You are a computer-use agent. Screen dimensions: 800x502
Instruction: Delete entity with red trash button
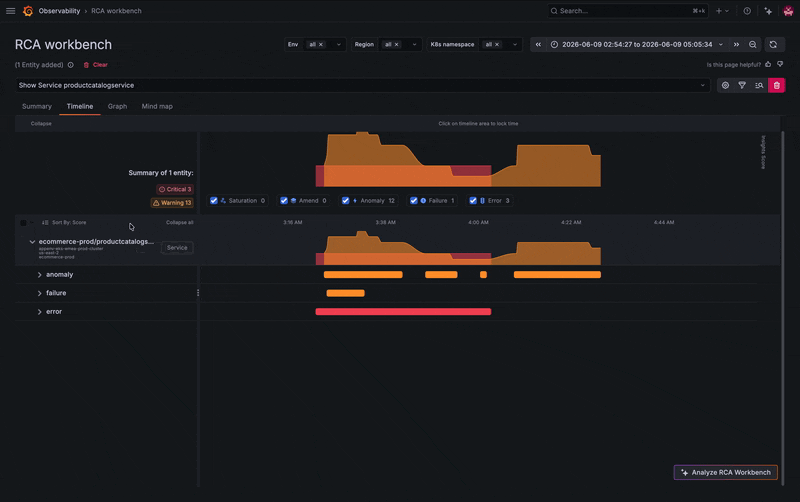[x=777, y=85]
